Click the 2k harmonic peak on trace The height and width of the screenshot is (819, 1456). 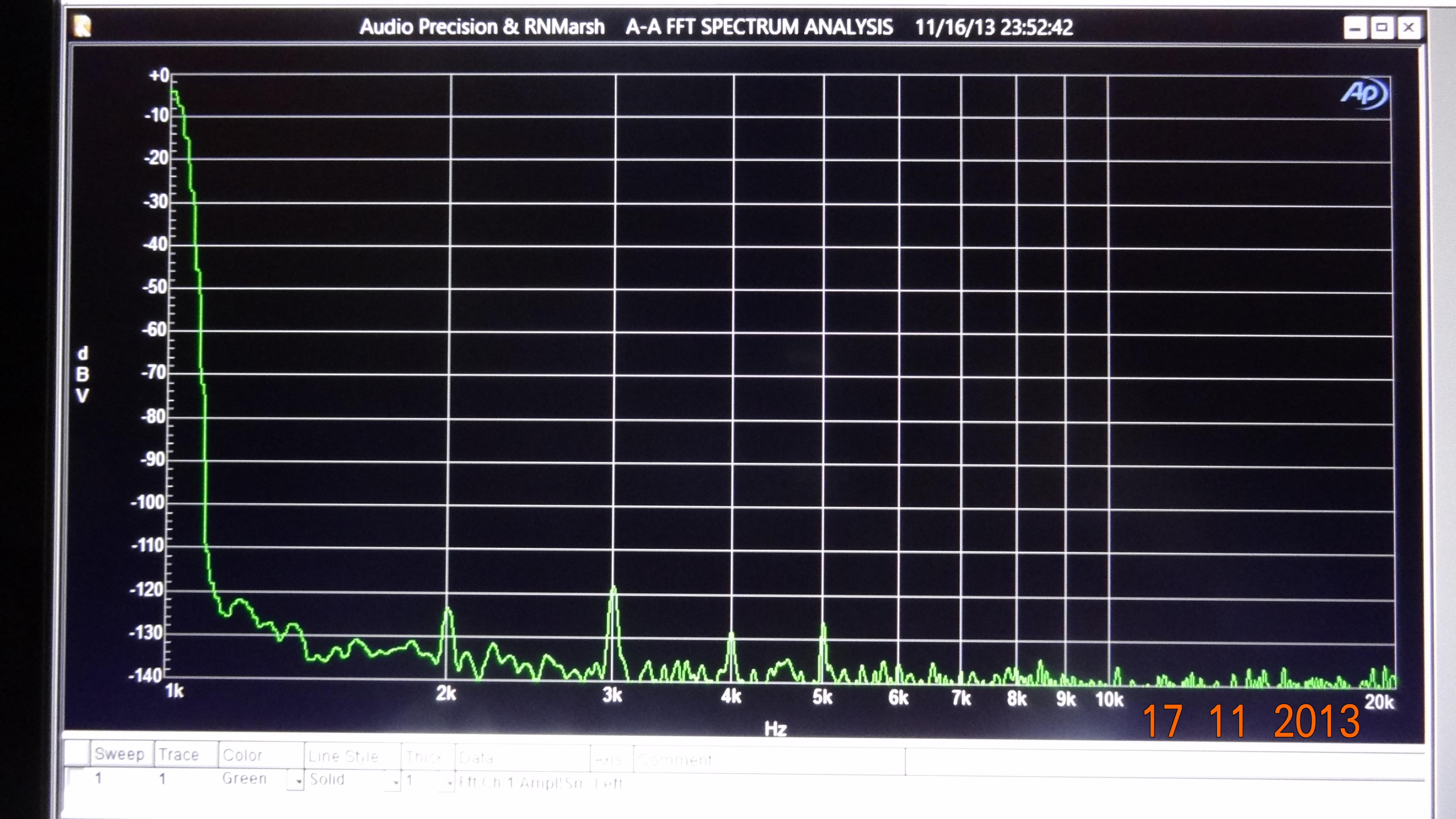coord(448,610)
